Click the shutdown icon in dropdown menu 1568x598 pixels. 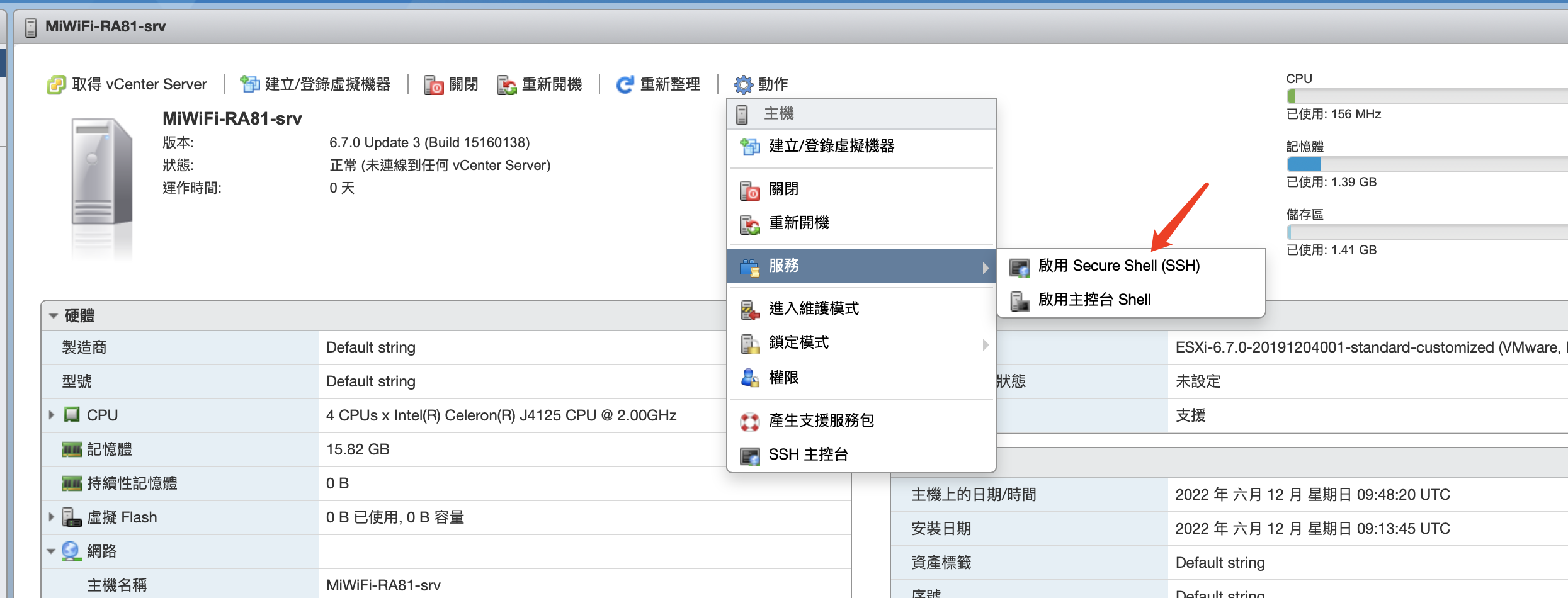point(749,189)
